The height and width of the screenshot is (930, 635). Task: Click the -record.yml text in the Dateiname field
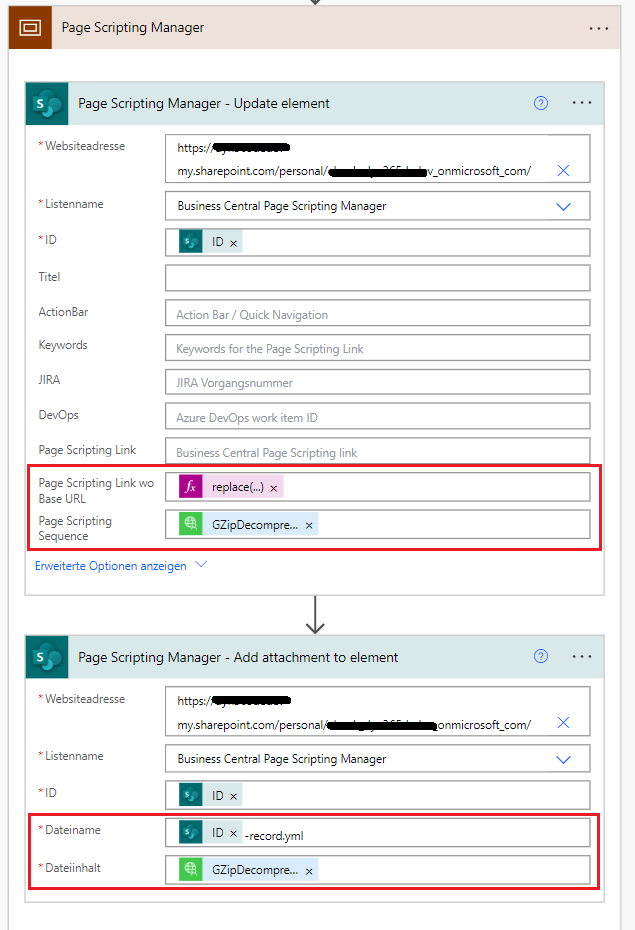tap(274, 836)
